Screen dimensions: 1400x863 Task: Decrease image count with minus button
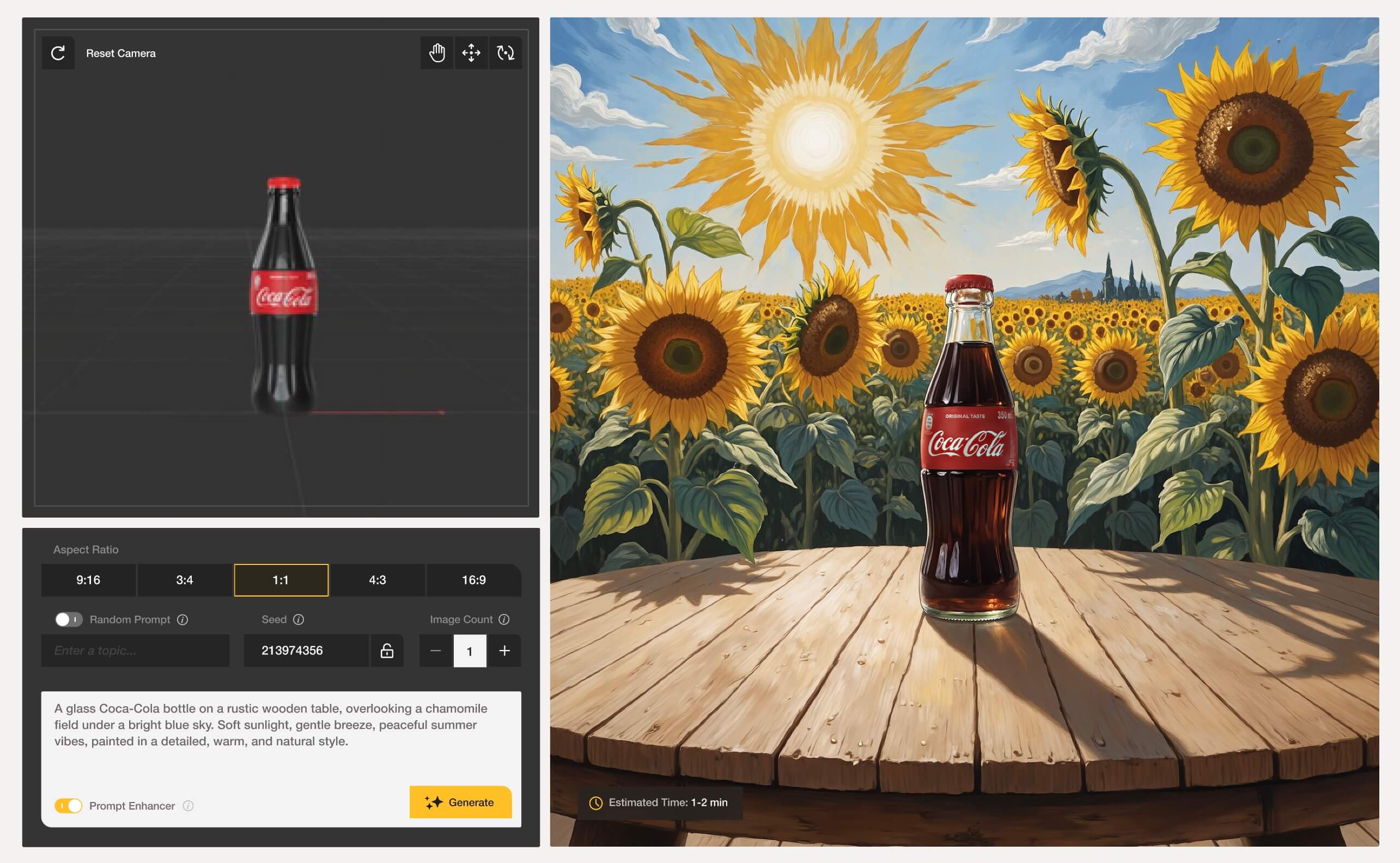435,651
